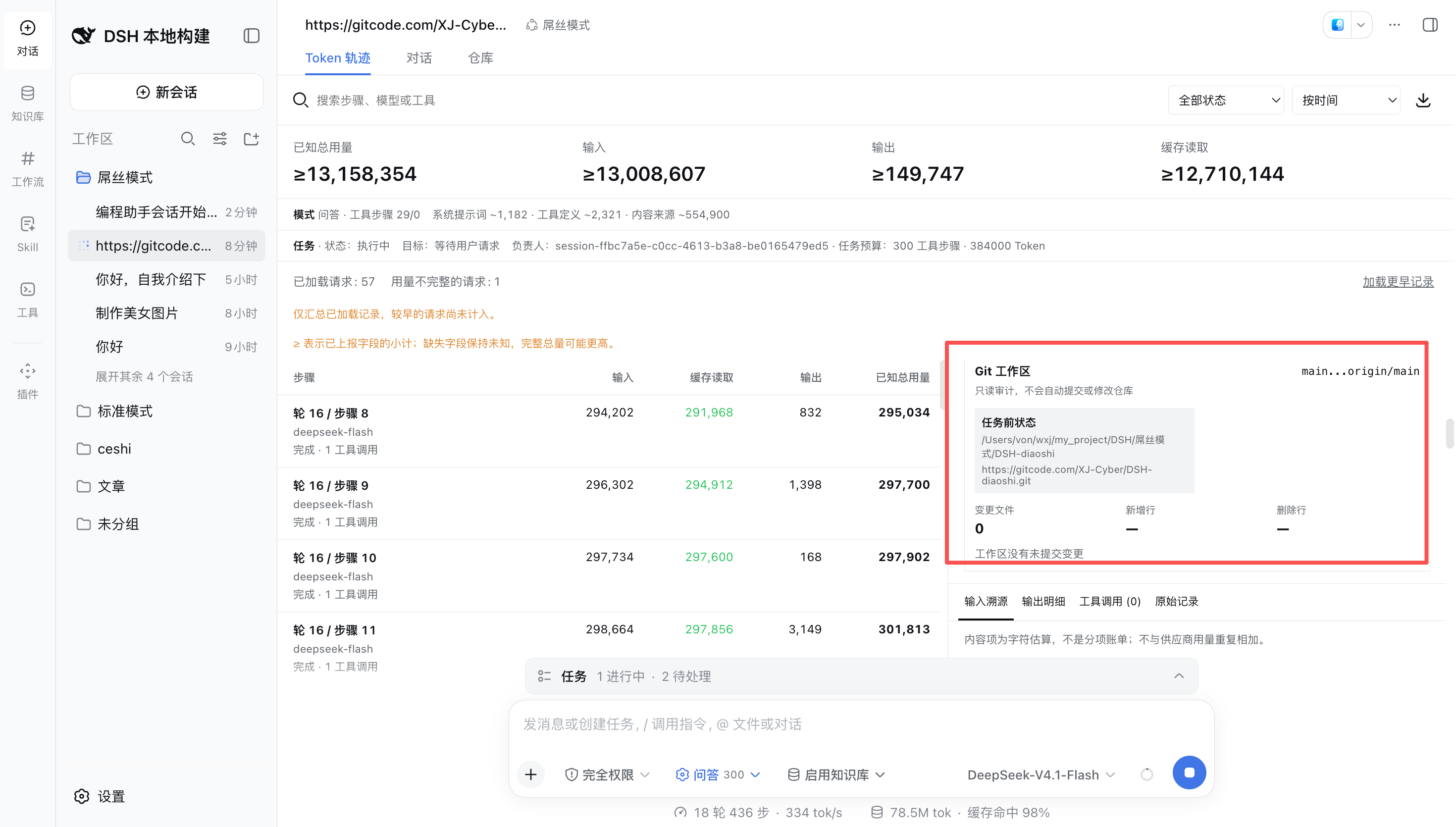Screen dimensions: 1456x827
Task: Open the more options ellipsis menu
Action: point(1394,25)
